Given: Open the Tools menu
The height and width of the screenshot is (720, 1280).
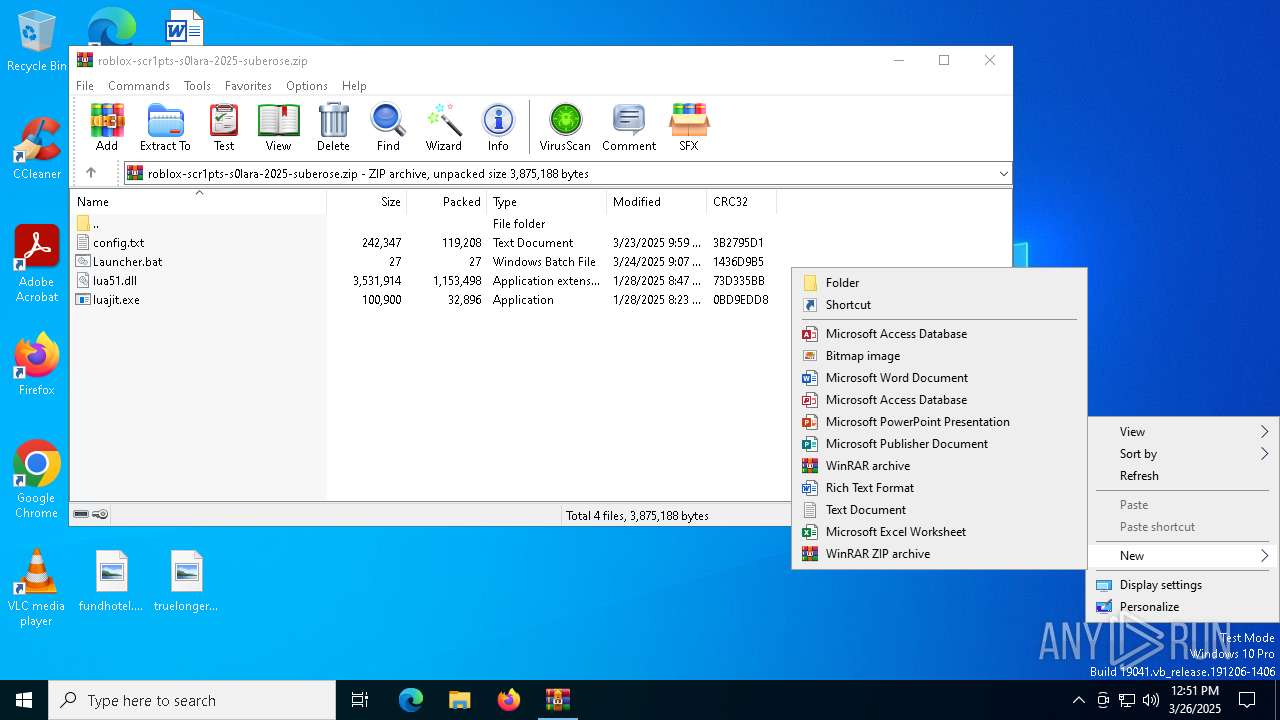Looking at the screenshot, I should 197,86.
